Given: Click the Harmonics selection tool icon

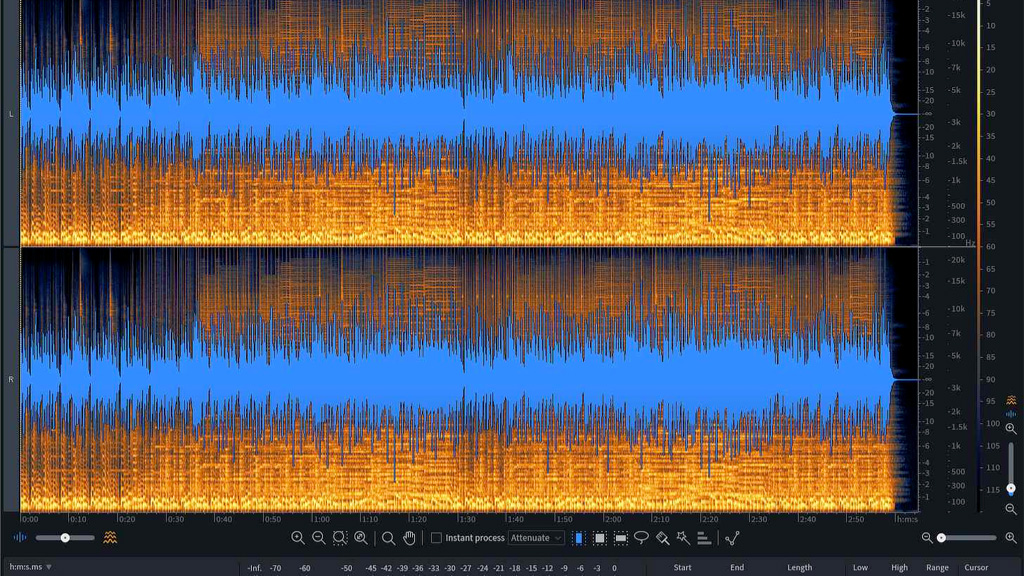Looking at the screenshot, I should coord(704,537).
